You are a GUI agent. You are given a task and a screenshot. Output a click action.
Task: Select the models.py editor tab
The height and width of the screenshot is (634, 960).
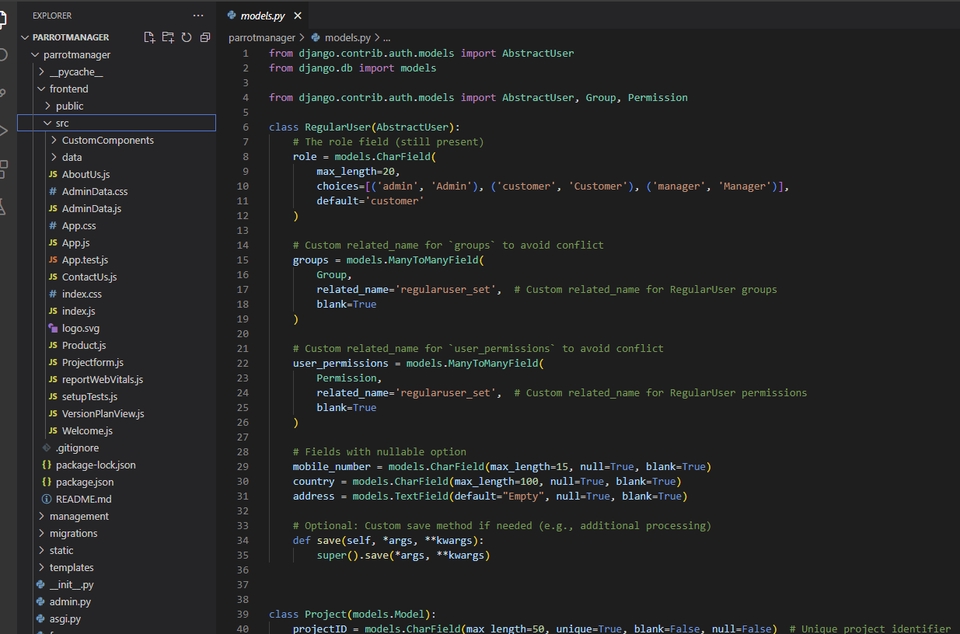tap(256, 16)
